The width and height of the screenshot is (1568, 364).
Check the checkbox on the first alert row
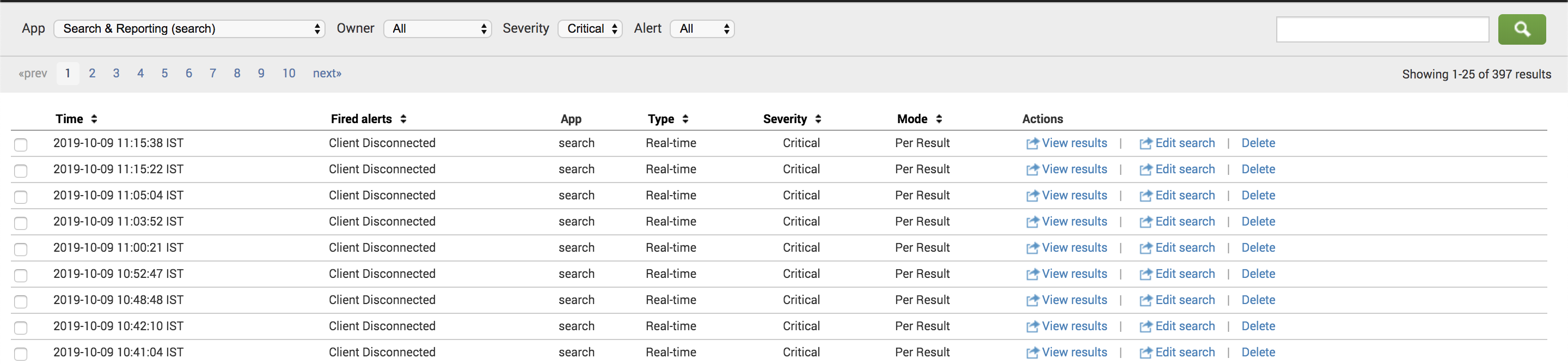click(21, 145)
